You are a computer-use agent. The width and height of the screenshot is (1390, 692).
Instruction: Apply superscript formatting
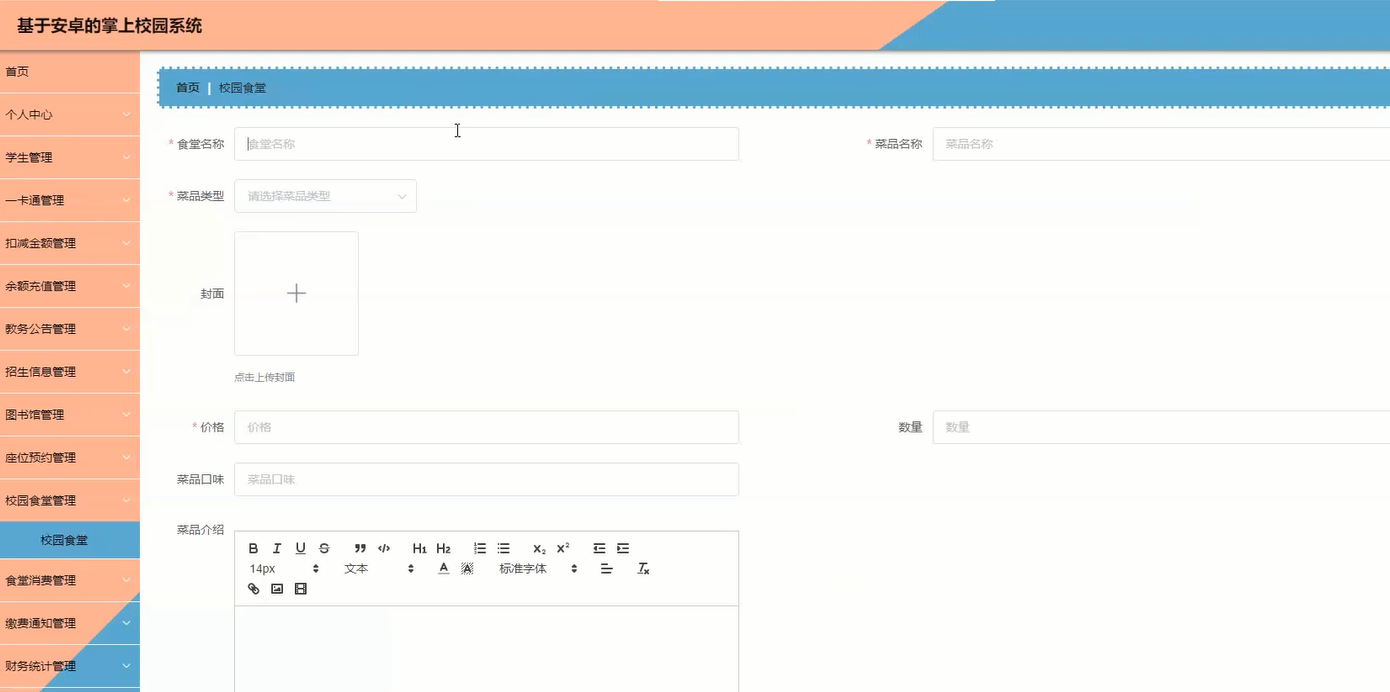click(563, 548)
